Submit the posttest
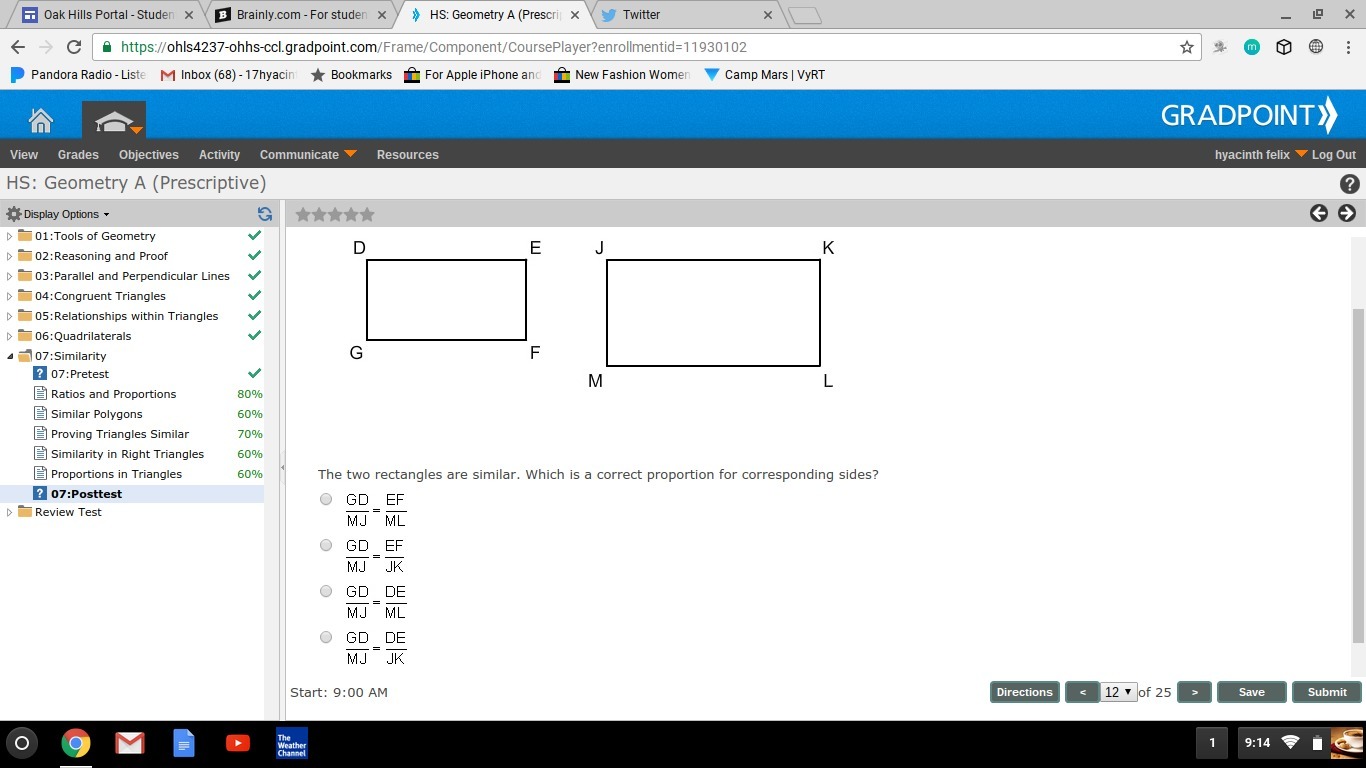This screenshot has height=768, width=1366. click(x=1327, y=692)
